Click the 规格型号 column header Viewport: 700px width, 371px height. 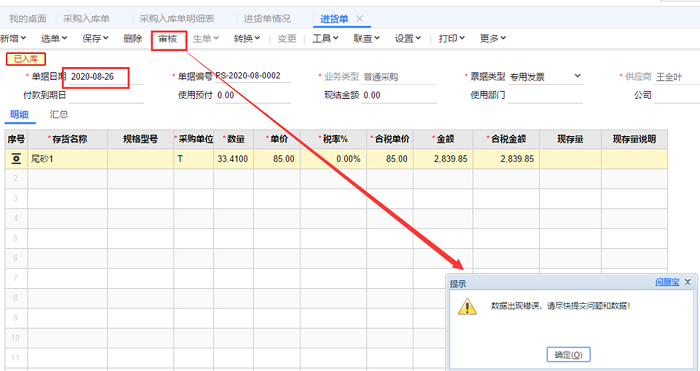(x=140, y=139)
